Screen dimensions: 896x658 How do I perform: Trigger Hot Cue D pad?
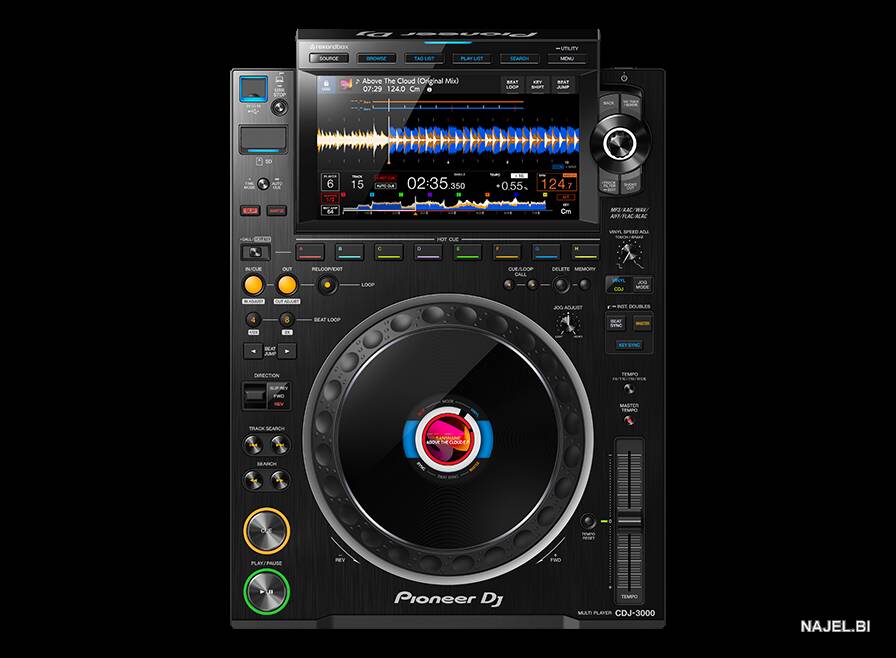point(428,251)
